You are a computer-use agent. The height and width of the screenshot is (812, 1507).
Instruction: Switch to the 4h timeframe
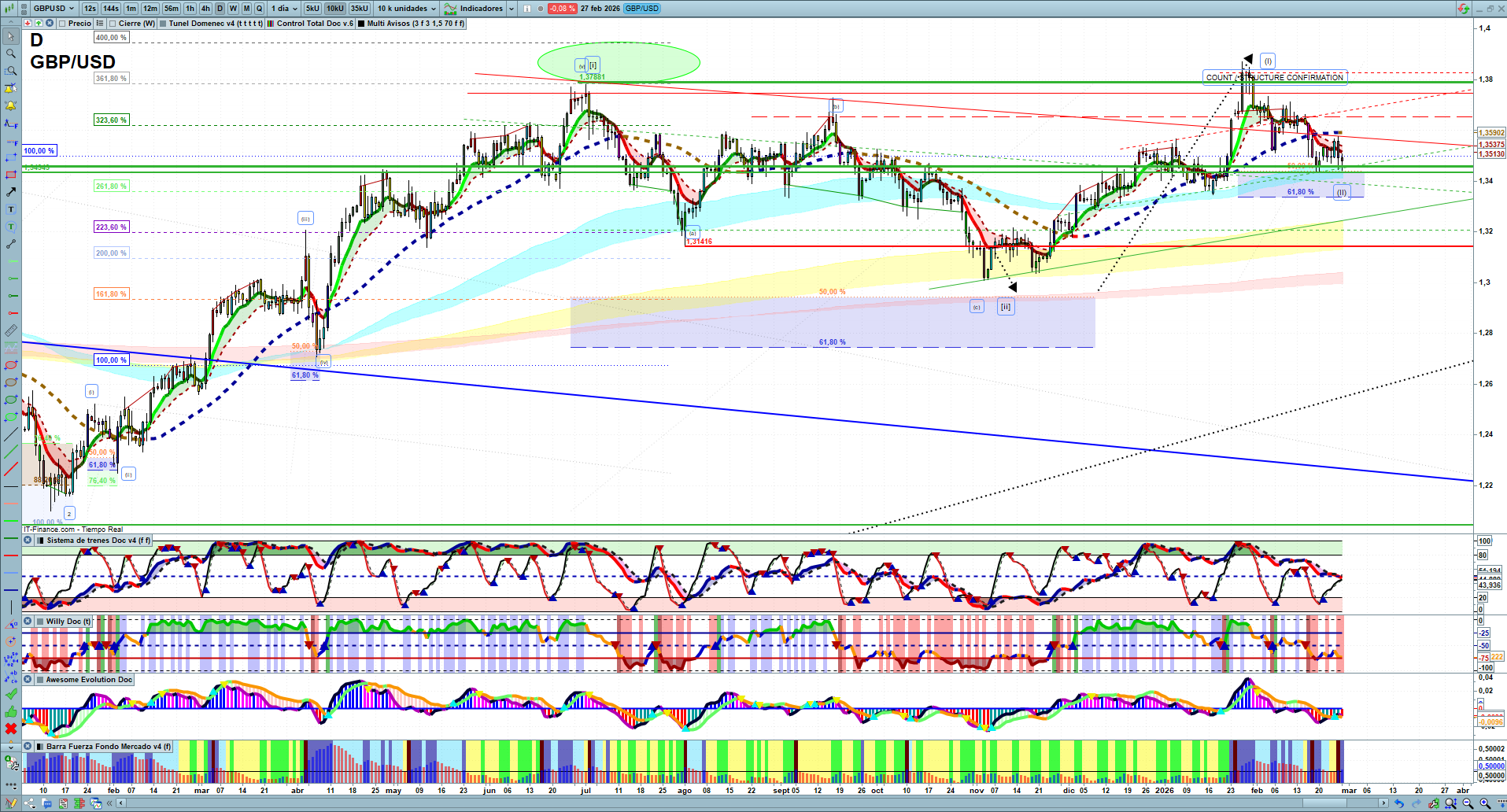pos(205,8)
